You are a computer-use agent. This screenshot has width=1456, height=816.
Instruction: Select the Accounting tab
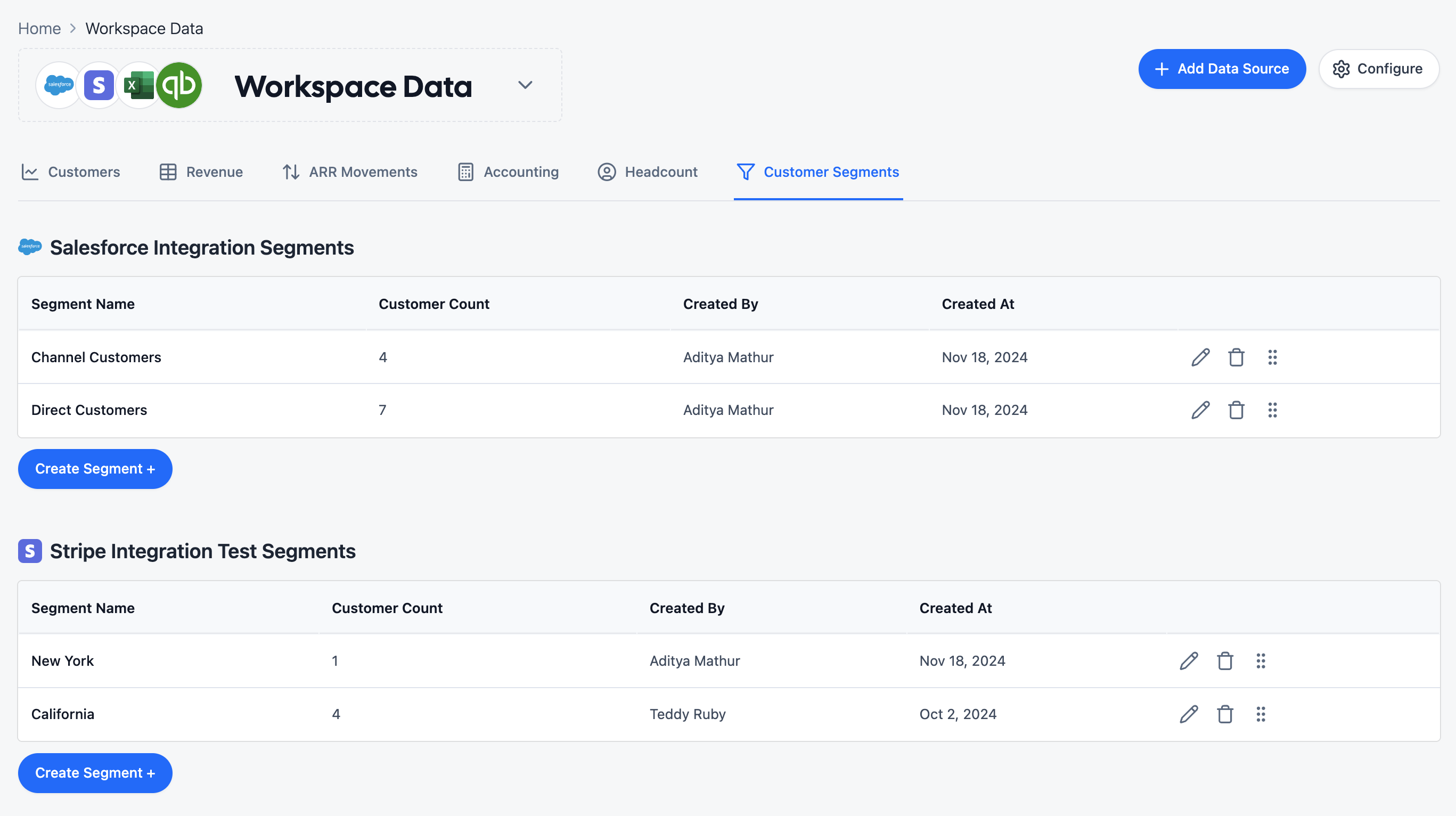[508, 172]
